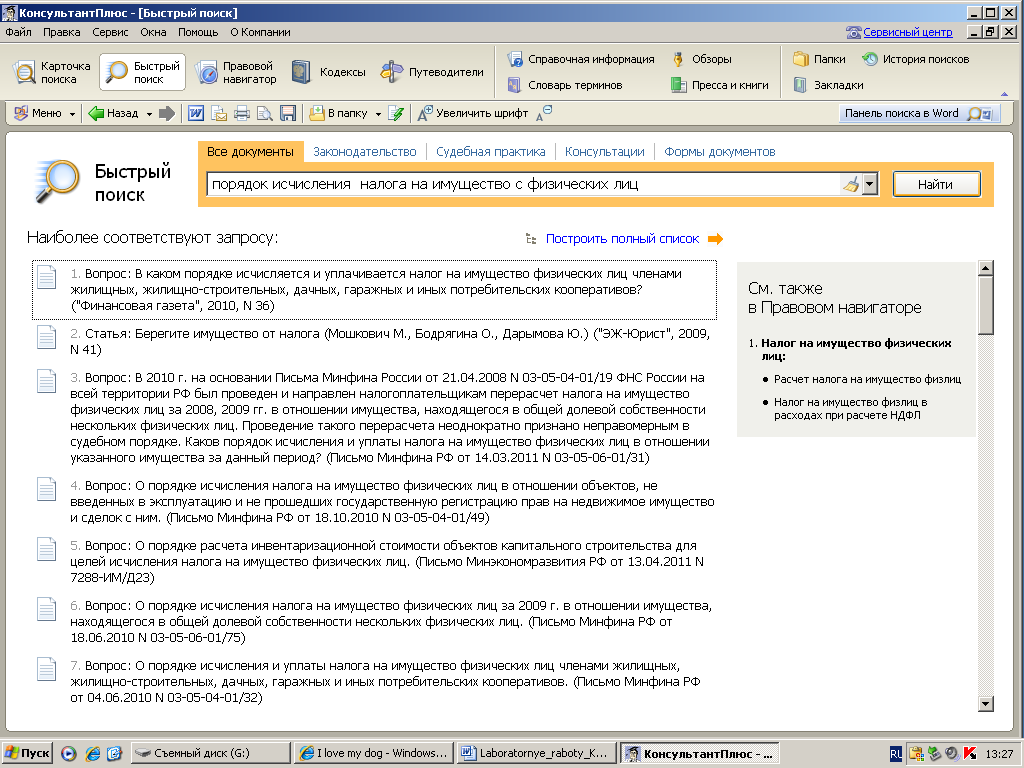The image size is (1024, 768).
Task: Open result 2 Берегите имущество от налога
Action: click(390, 342)
